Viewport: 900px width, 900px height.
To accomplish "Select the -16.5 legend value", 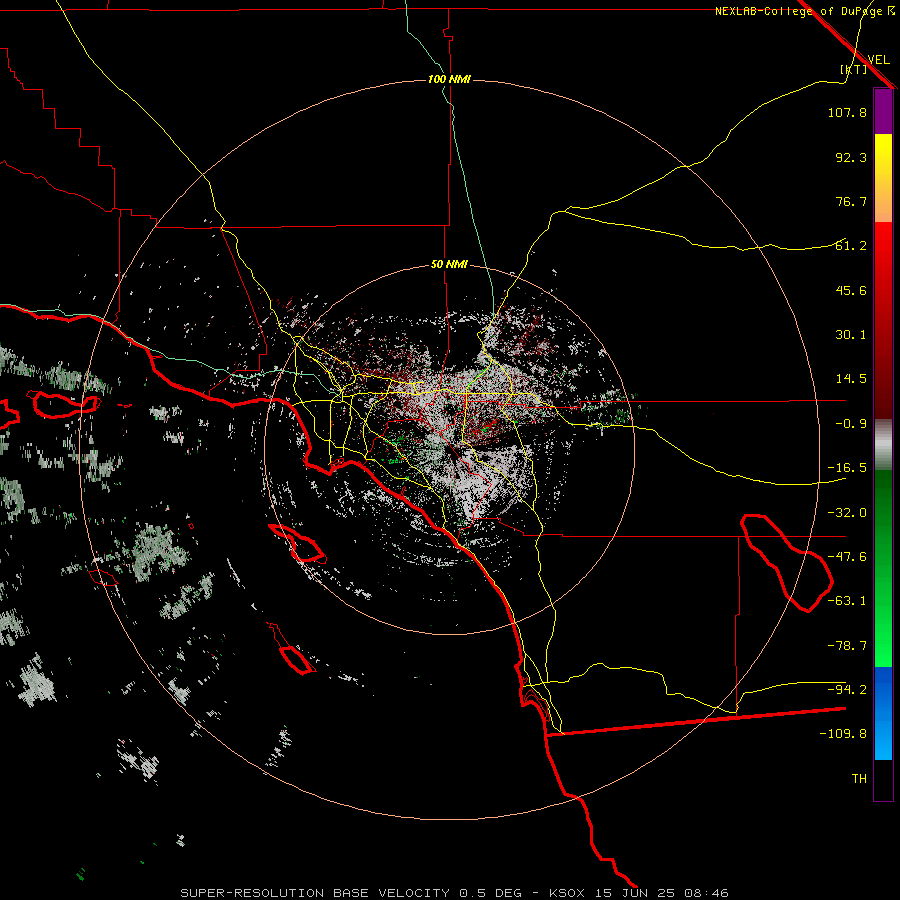I will (847, 468).
